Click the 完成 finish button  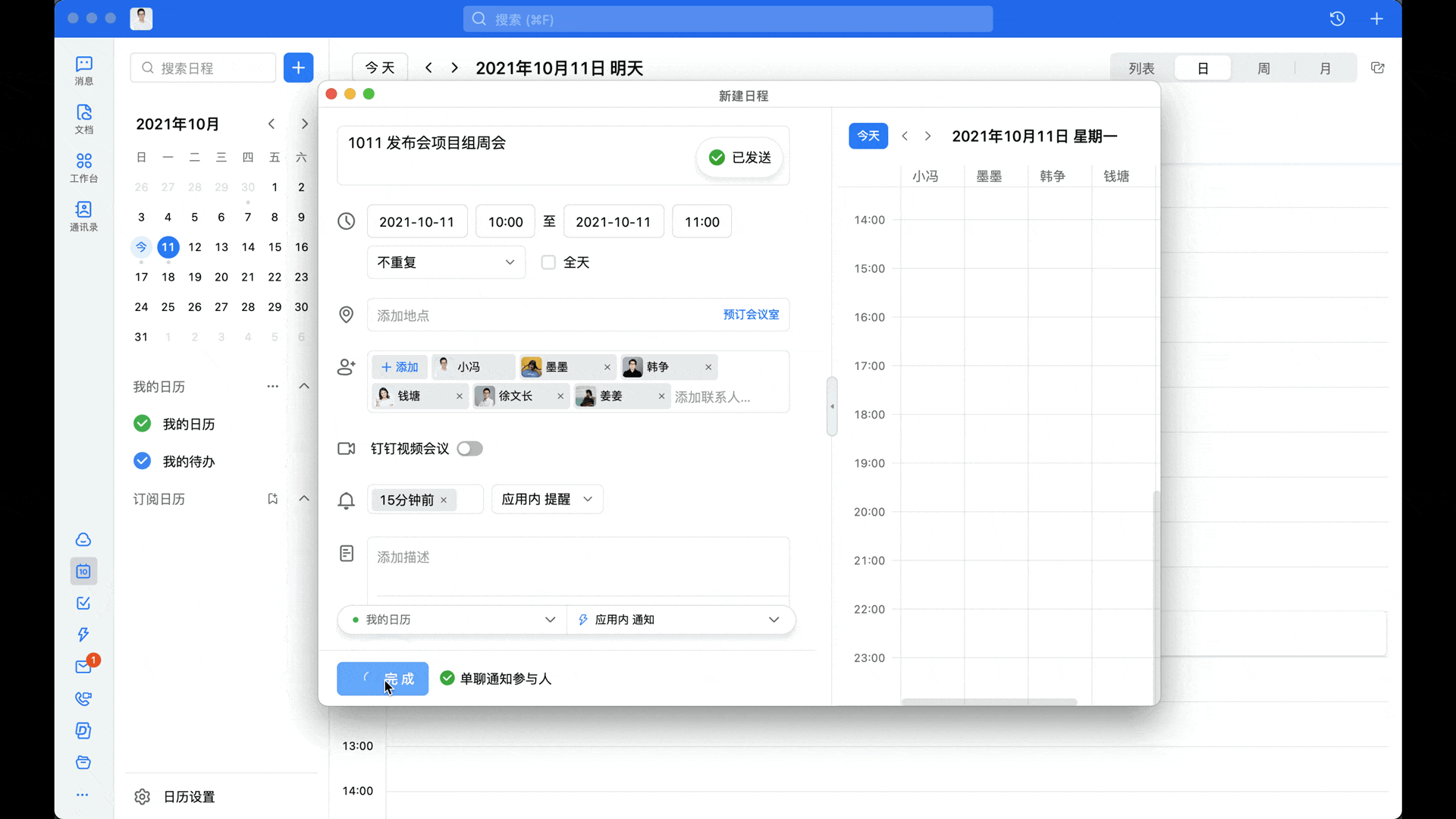382,679
